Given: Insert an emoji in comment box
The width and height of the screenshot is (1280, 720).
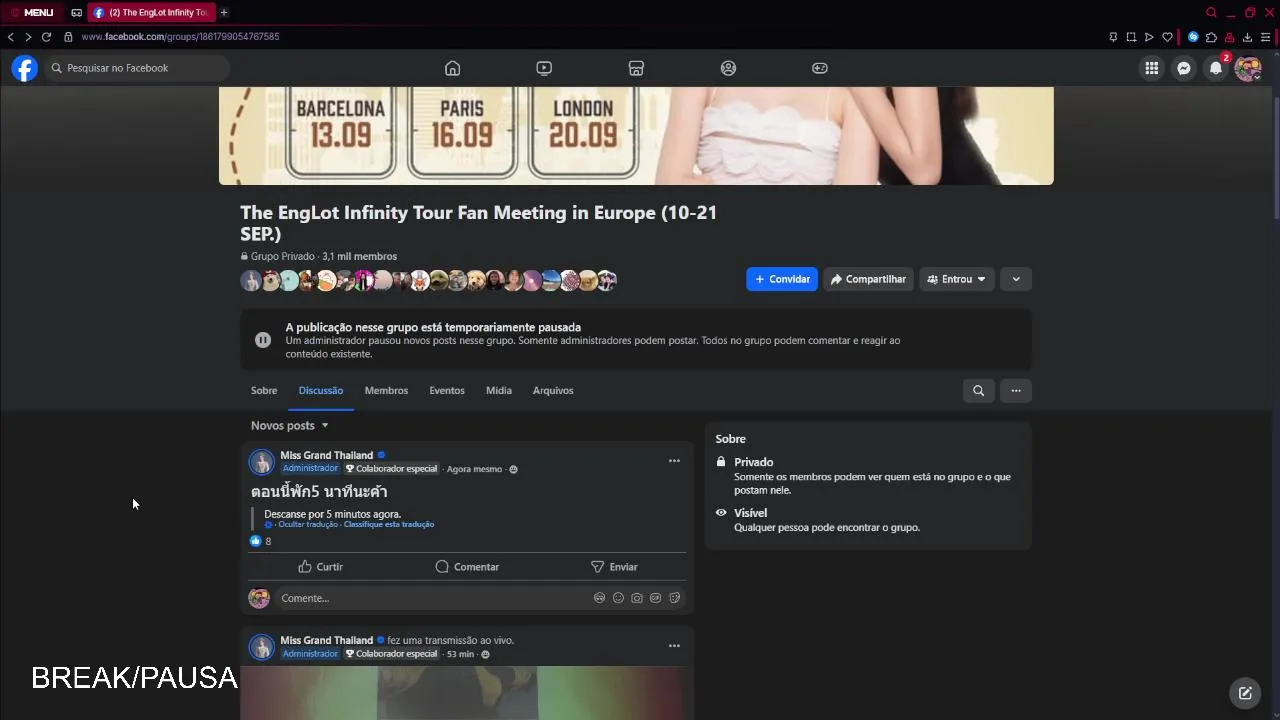Looking at the screenshot, I should click(x=618, y=598).
